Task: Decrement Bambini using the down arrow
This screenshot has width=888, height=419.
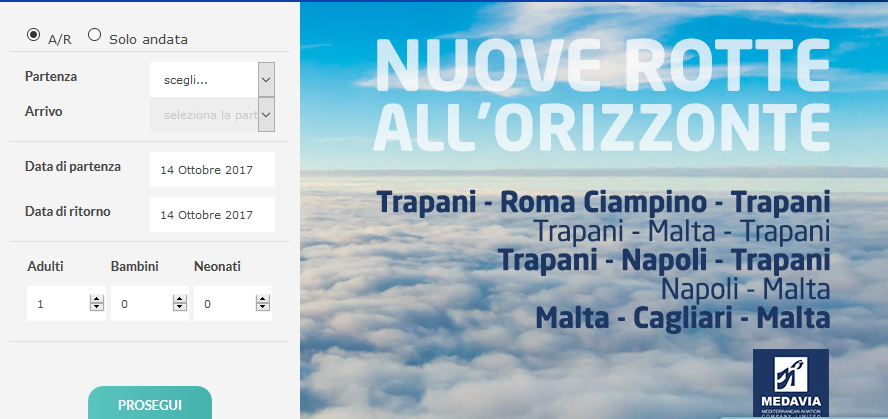Action: (x=180, y=308)
